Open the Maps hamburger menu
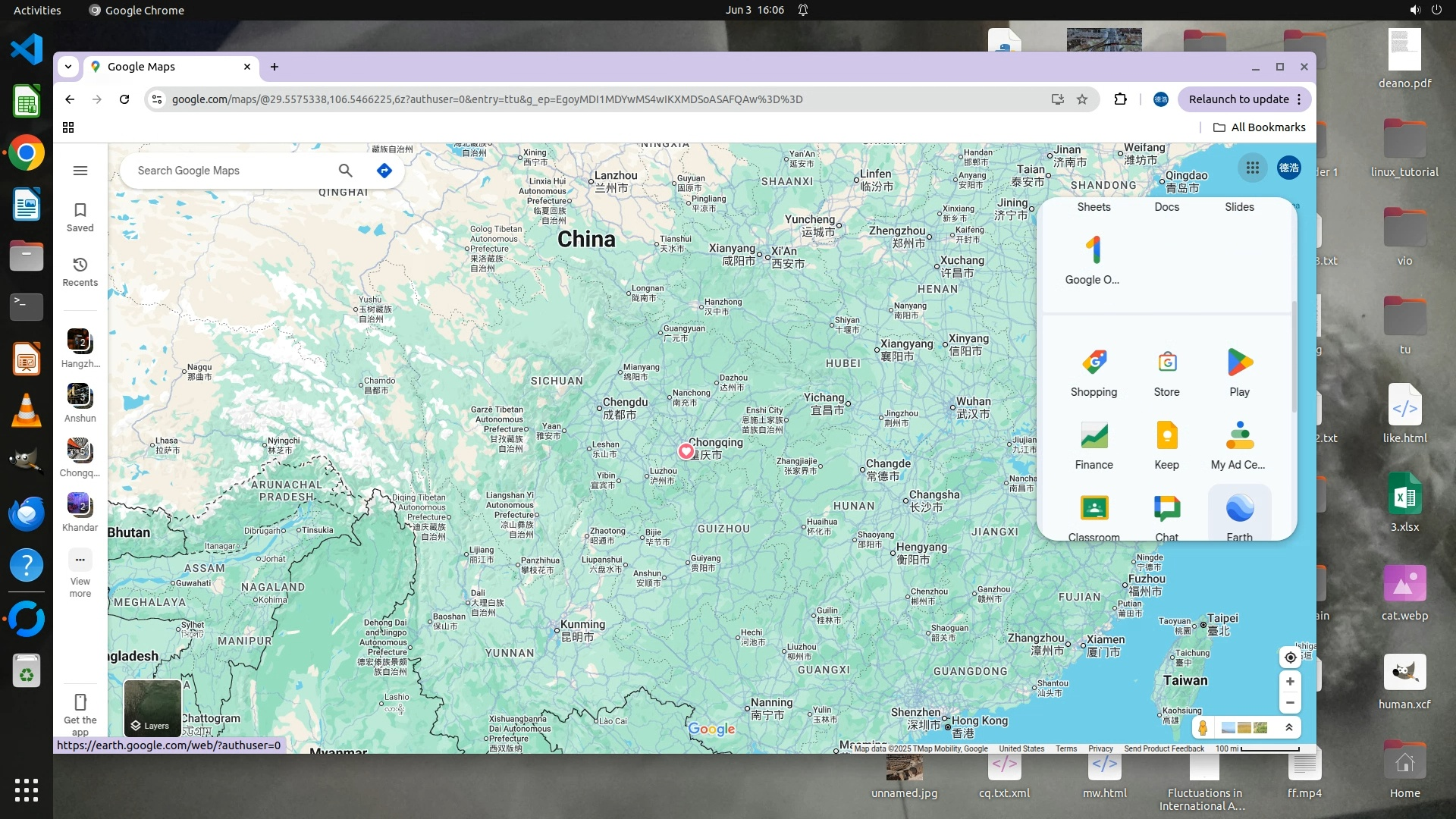The width and height of the screenshot is (1456, 819). [x=80, y=171]
